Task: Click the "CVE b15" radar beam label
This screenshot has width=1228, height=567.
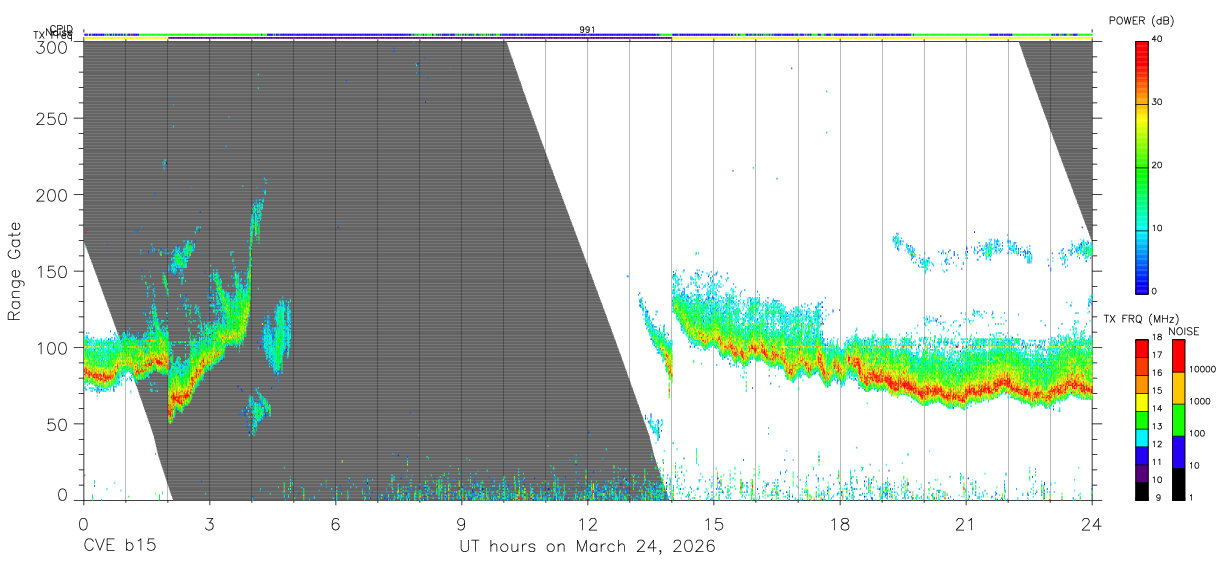Action: [x=119, y=547]
